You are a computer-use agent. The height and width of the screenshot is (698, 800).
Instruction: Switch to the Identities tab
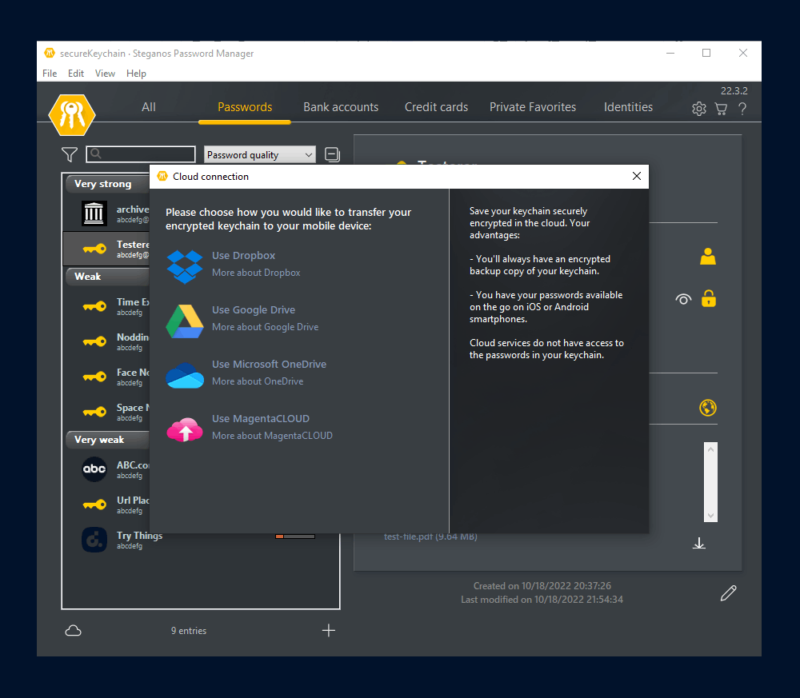click(628, 107)
